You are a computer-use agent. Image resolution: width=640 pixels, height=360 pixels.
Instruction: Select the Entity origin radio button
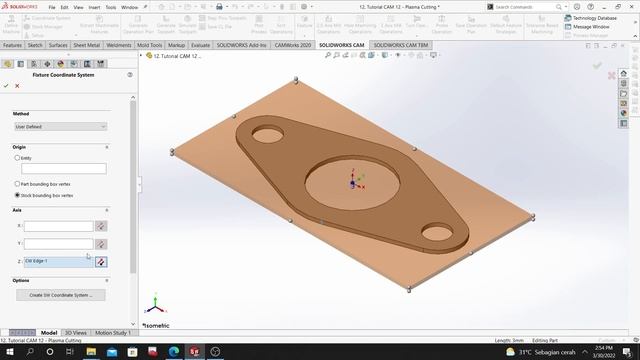pyautogui.click(x=17, y=158)
